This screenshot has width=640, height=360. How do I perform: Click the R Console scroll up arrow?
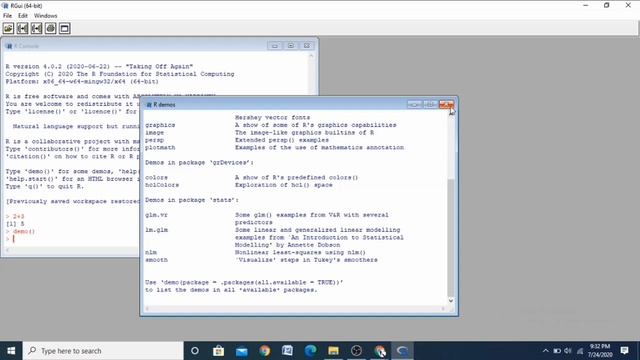point(311,56)
